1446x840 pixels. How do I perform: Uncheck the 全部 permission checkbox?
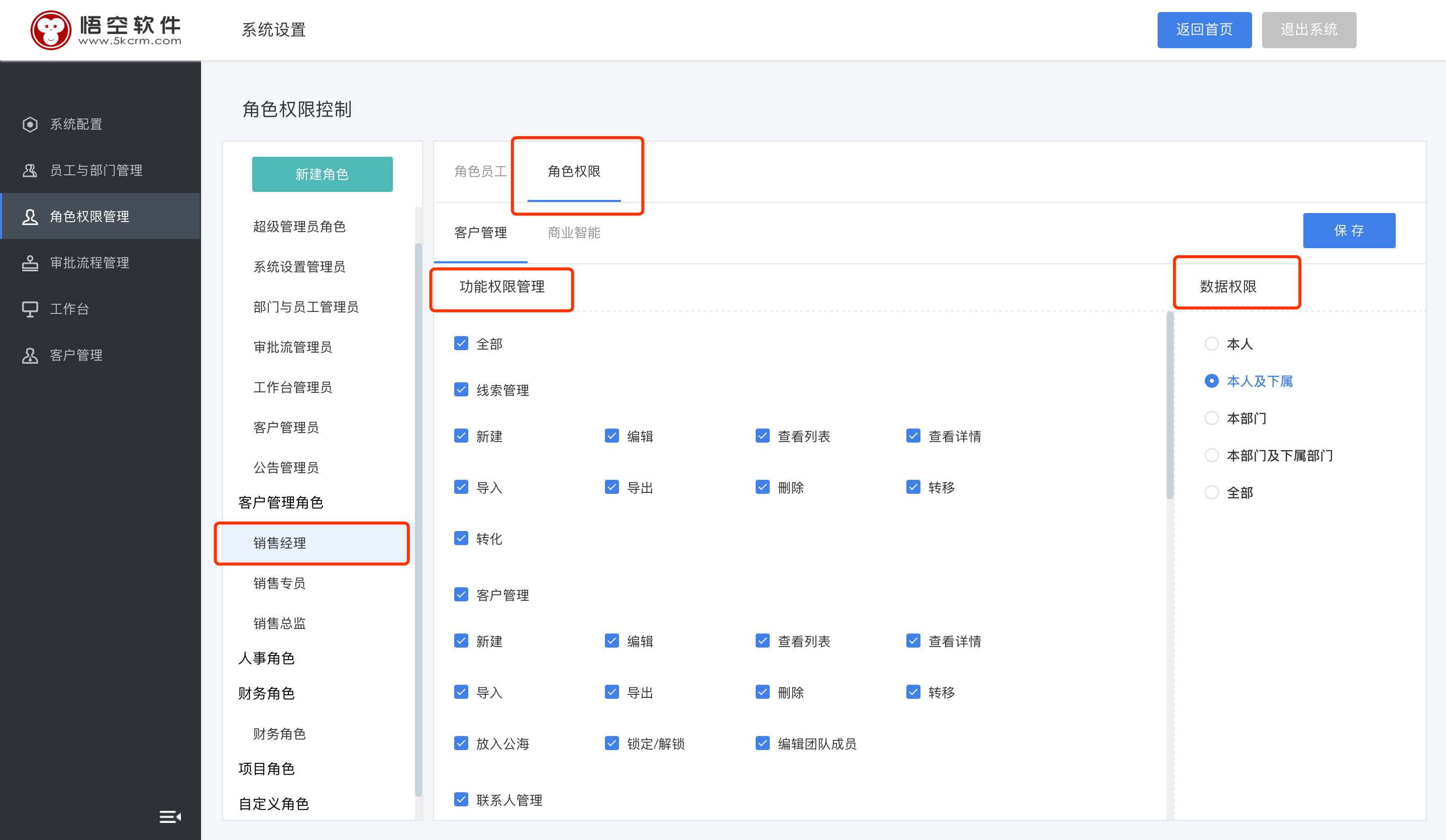[461, 343]
